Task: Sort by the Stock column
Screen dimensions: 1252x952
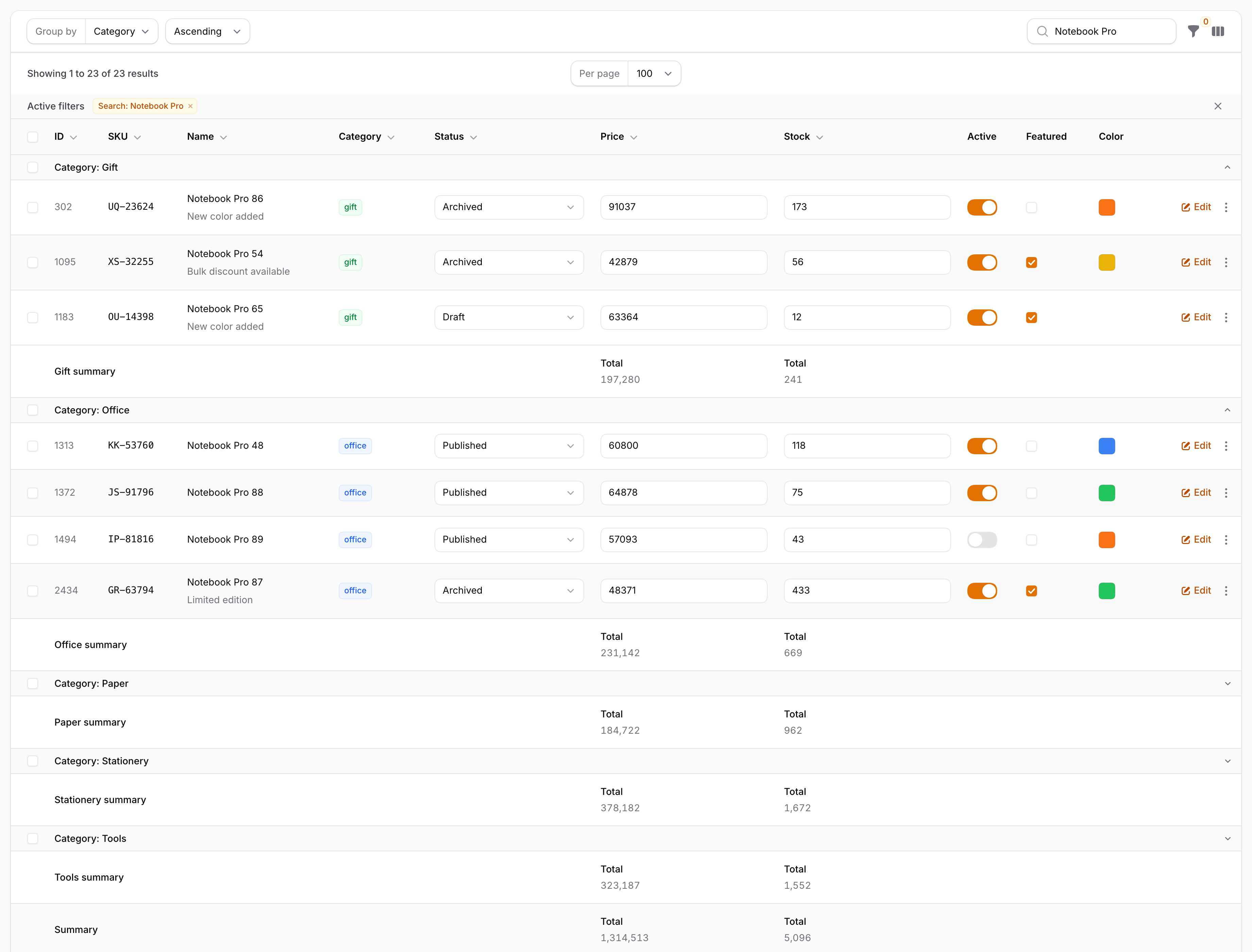Action: 803,137
